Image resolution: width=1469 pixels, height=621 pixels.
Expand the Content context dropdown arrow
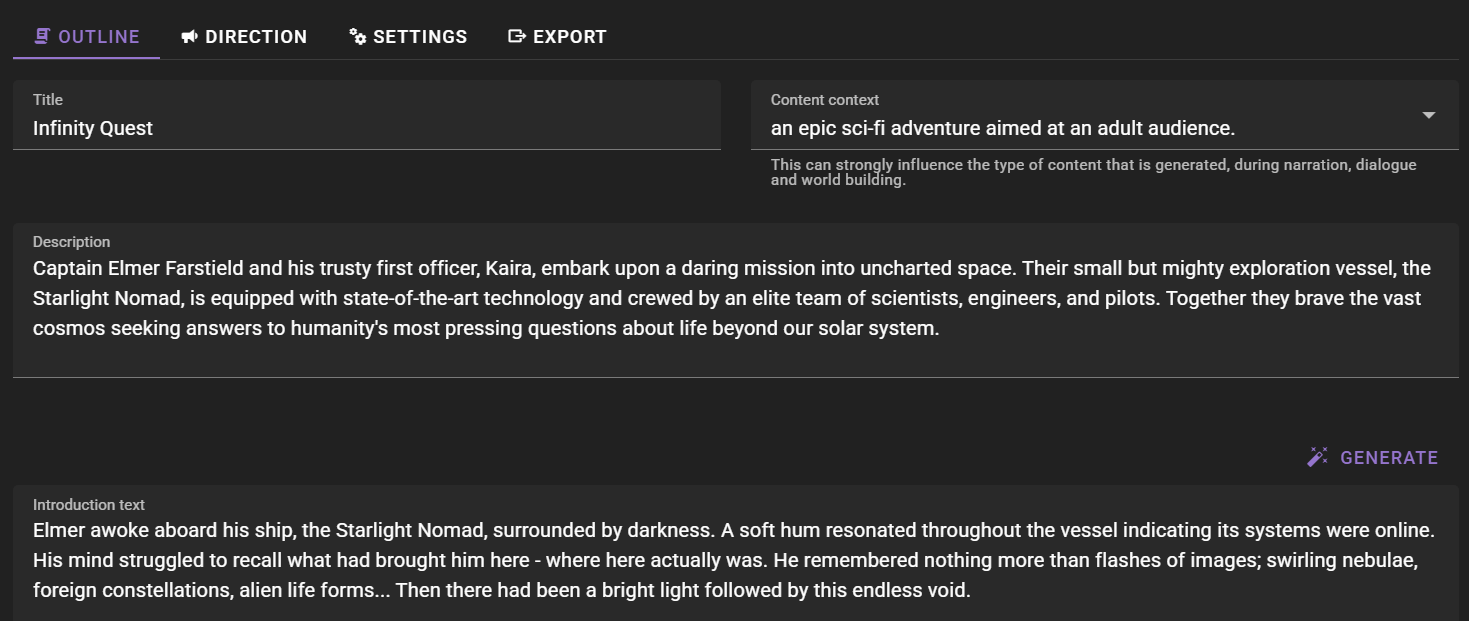1429,115
